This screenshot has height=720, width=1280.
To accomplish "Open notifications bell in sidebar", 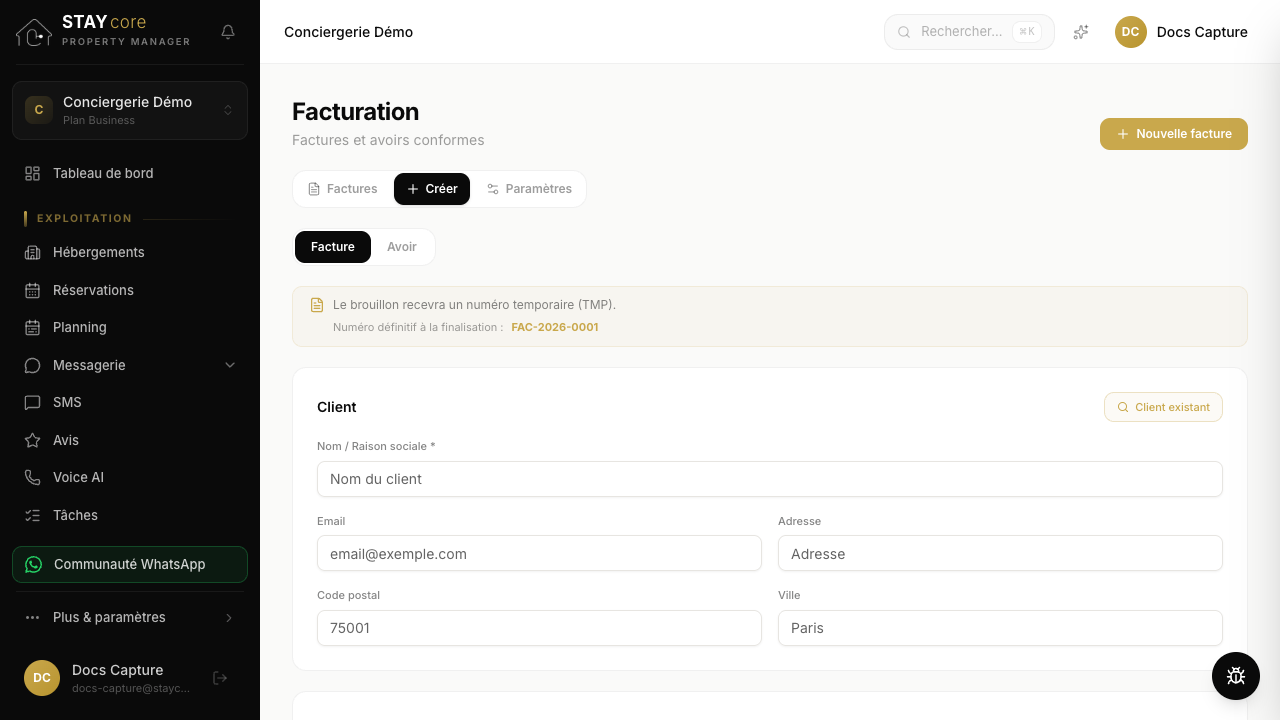I will [x=228, y=32].
